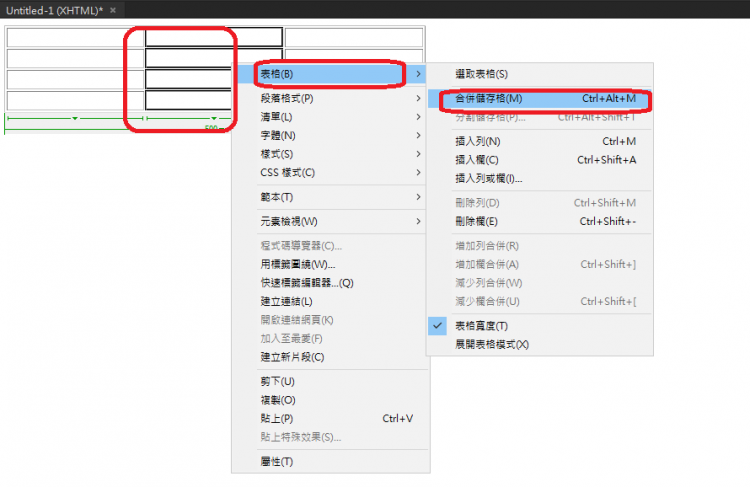Choose 貼上(P) from the context menu
This screenshot has height=487, width=750.
point(276,418)
